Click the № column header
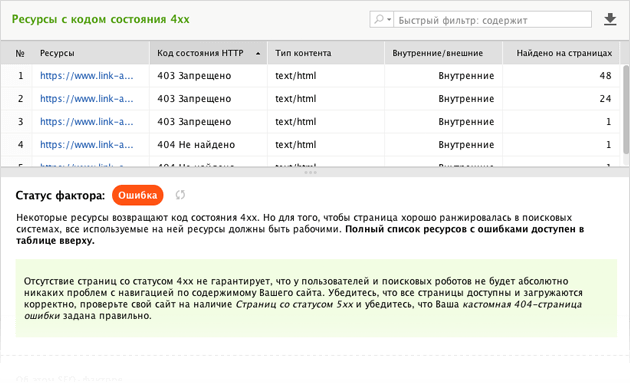Screen dimensions: 630x383 (20, 53)
